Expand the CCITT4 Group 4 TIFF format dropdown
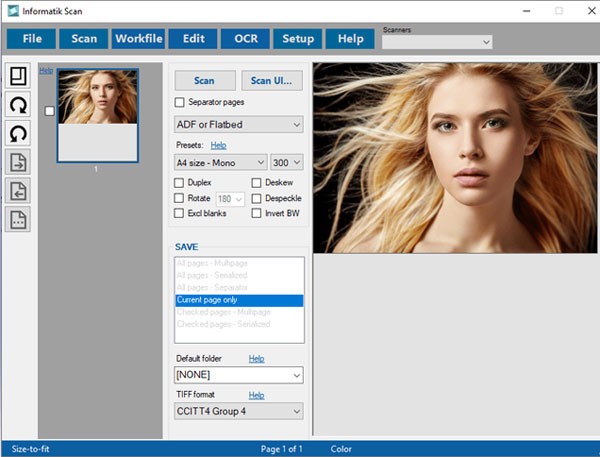The width and height of the screenshot is (600, 457). point(238,411)
